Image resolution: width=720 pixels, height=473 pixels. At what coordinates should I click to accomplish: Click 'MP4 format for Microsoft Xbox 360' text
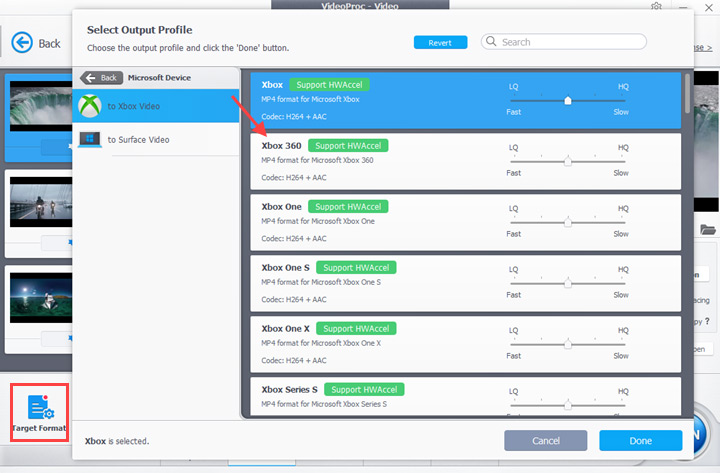pyautogui.click(x=317, y=160)
